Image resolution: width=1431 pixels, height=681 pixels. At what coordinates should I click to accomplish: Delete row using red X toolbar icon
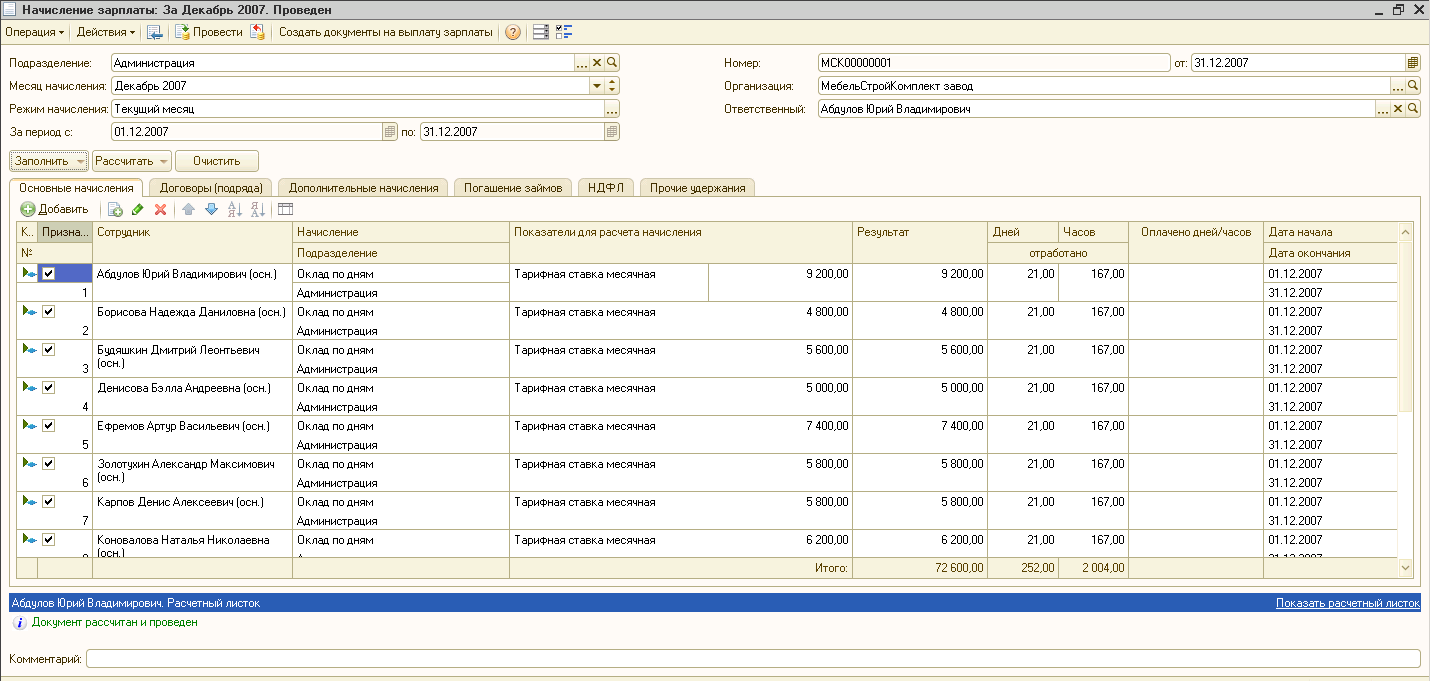[160, 210]
